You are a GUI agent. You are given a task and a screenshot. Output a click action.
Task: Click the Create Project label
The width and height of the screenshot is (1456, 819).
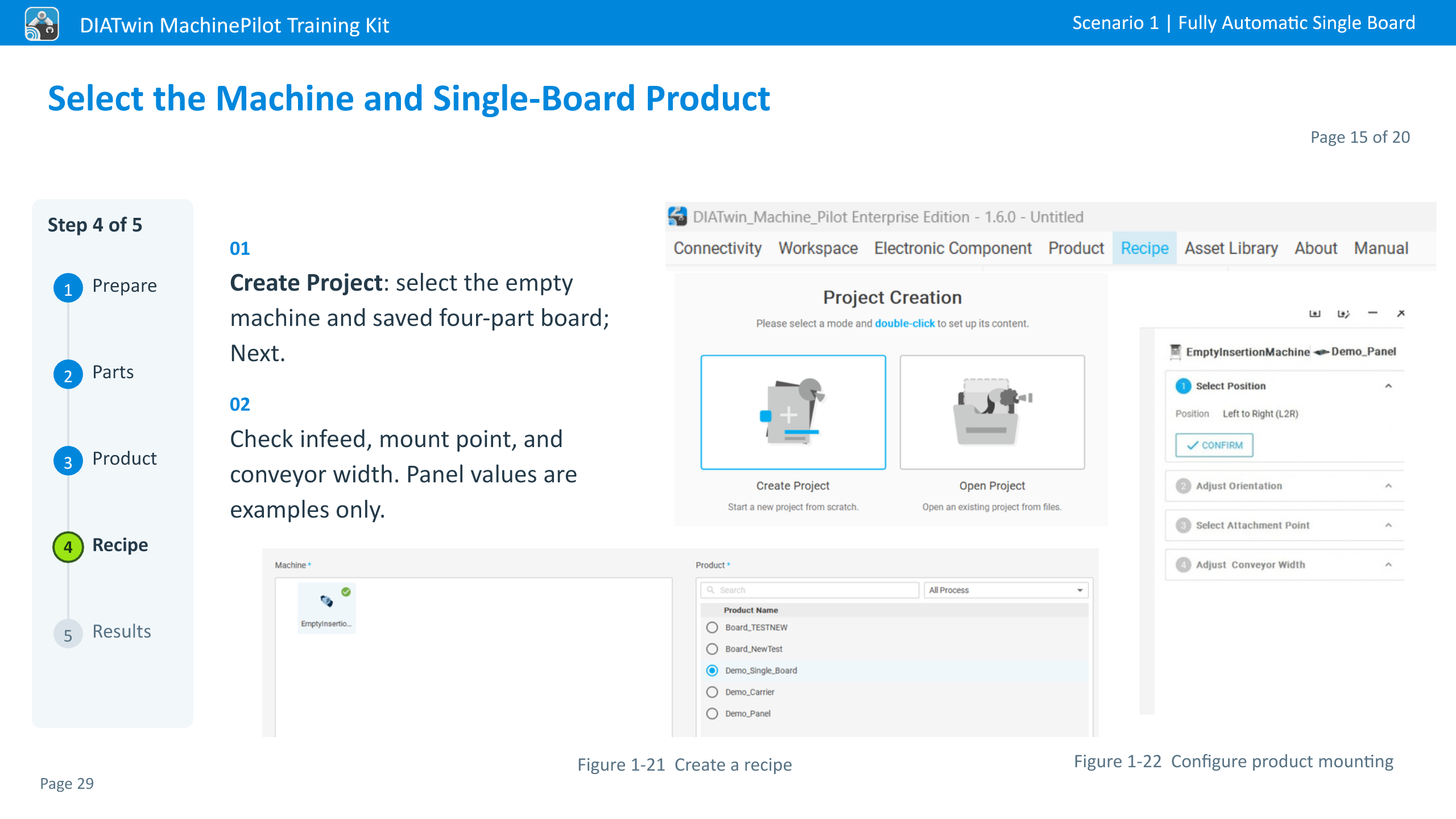(793, 486)
